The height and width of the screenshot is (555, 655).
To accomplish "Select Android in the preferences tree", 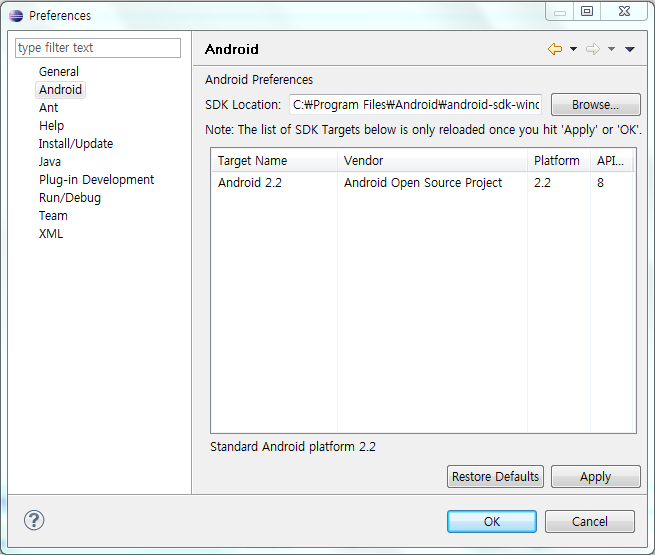I will click(61, 89).
